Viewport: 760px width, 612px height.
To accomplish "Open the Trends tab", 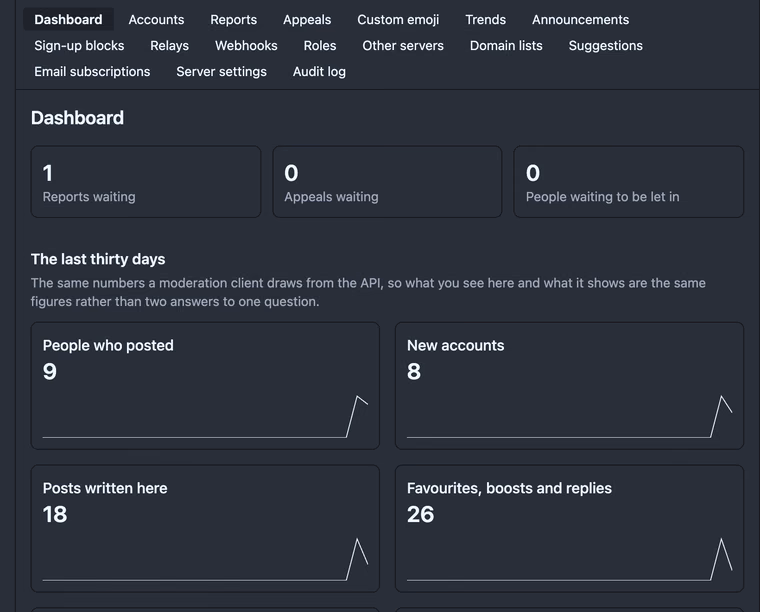I will (x=486, y=19).
